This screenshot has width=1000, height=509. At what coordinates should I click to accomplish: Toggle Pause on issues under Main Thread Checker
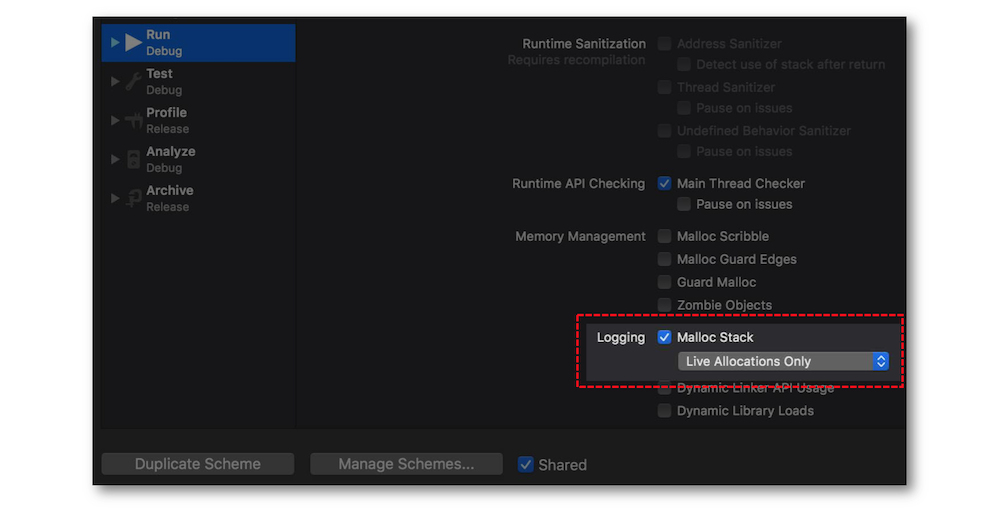(684, 204)
